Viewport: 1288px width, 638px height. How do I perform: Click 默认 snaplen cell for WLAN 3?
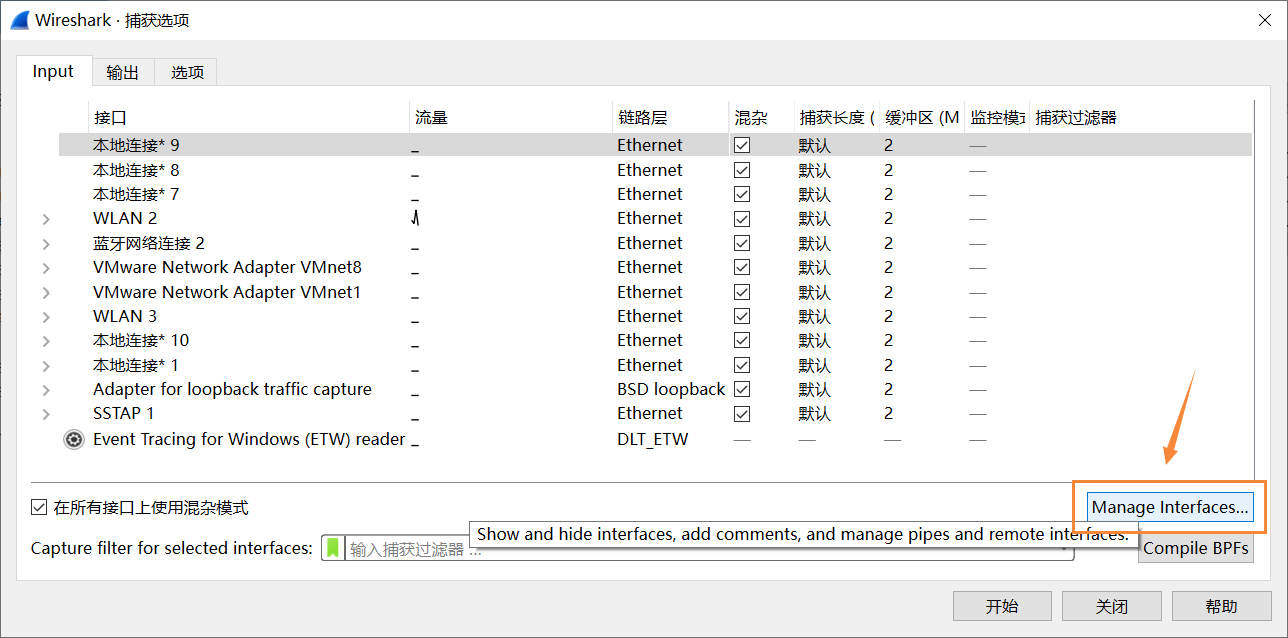coord(814,316)
